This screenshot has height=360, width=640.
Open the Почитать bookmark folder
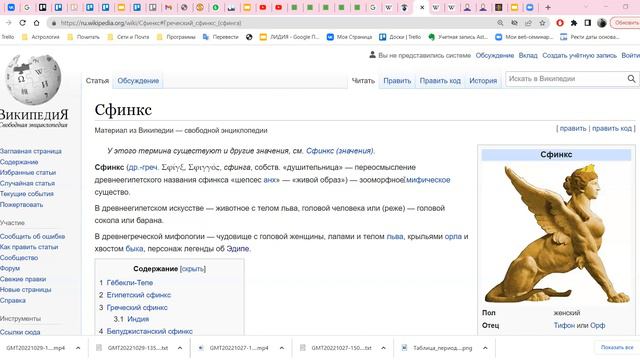tap(83, 37)
